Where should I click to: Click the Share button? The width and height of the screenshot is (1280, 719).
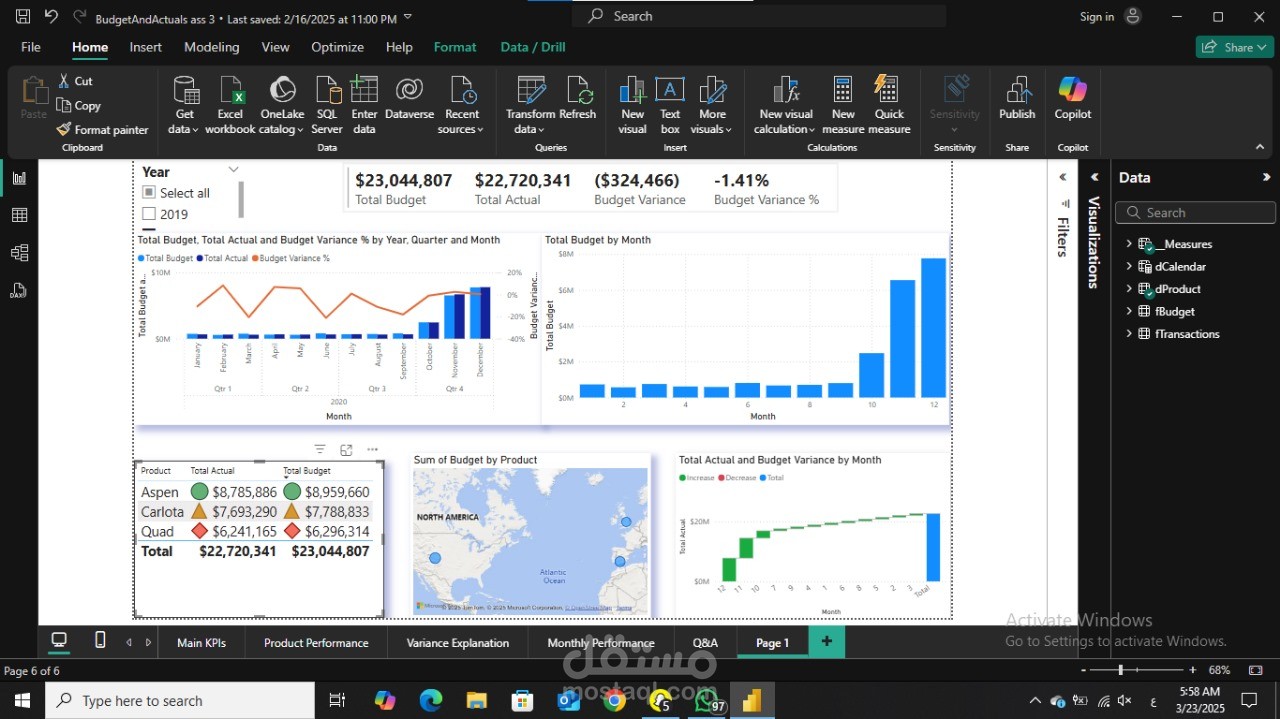point(1234,47)
